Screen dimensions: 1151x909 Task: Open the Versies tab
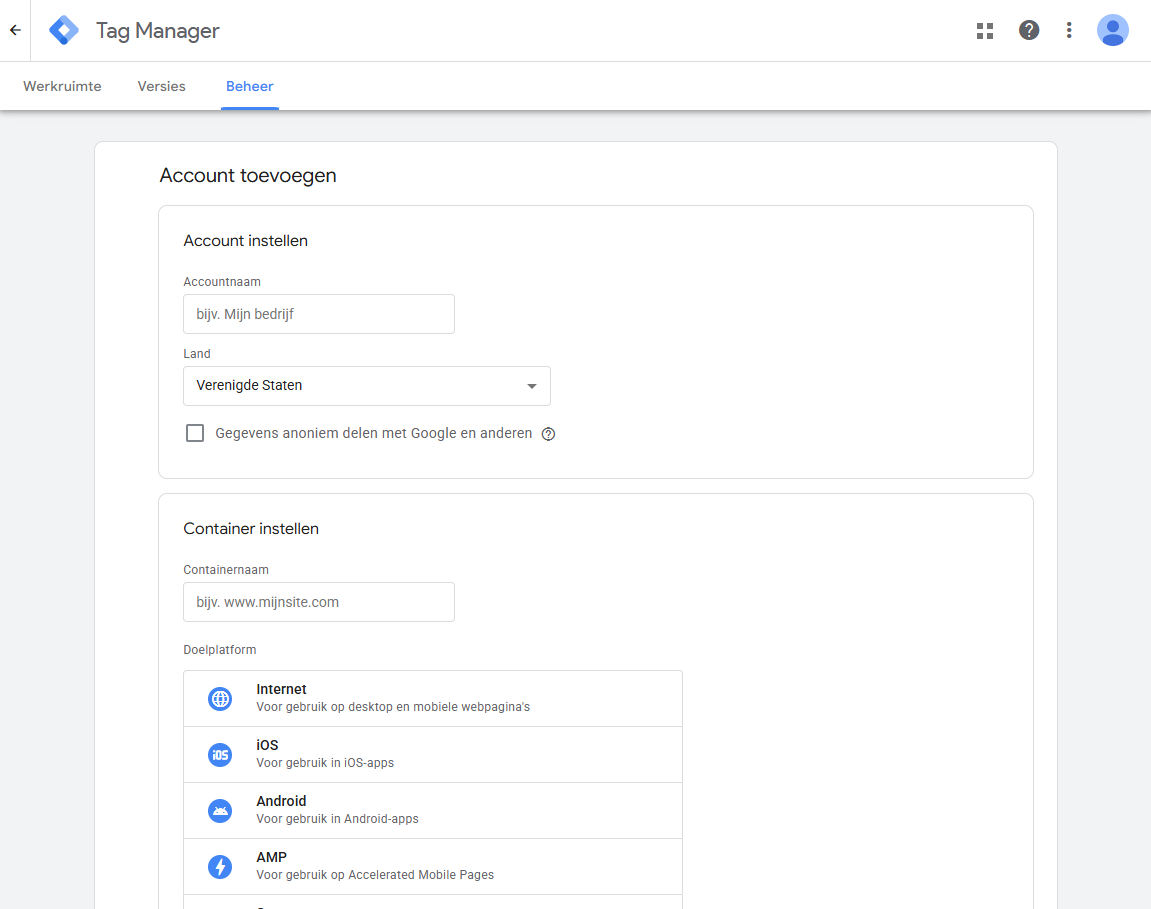pyautogui.click(x=162, y=86)
